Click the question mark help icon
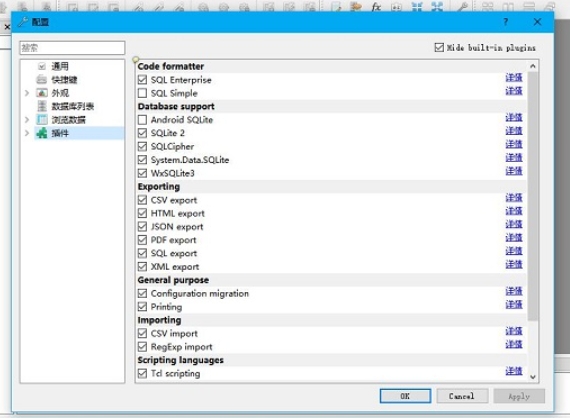 (x=505, y=22)
